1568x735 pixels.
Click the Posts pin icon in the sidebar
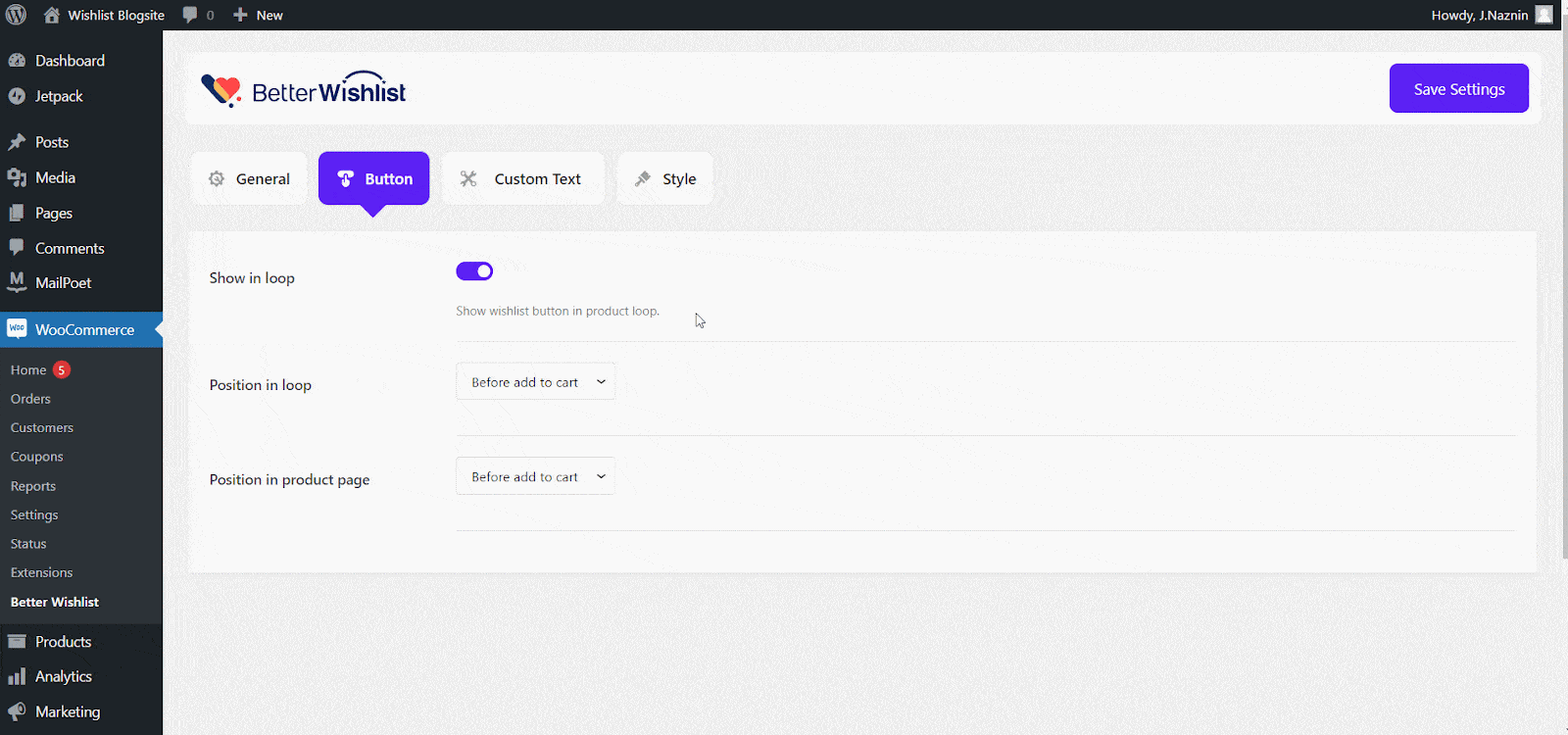pos(17,142)
